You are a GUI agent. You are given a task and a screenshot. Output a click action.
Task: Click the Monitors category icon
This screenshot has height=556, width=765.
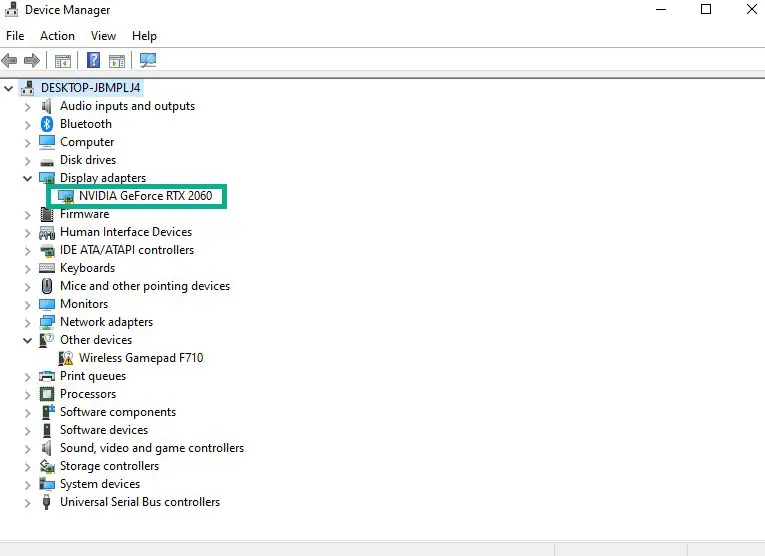pyautogui.click(x=47, y=304)
